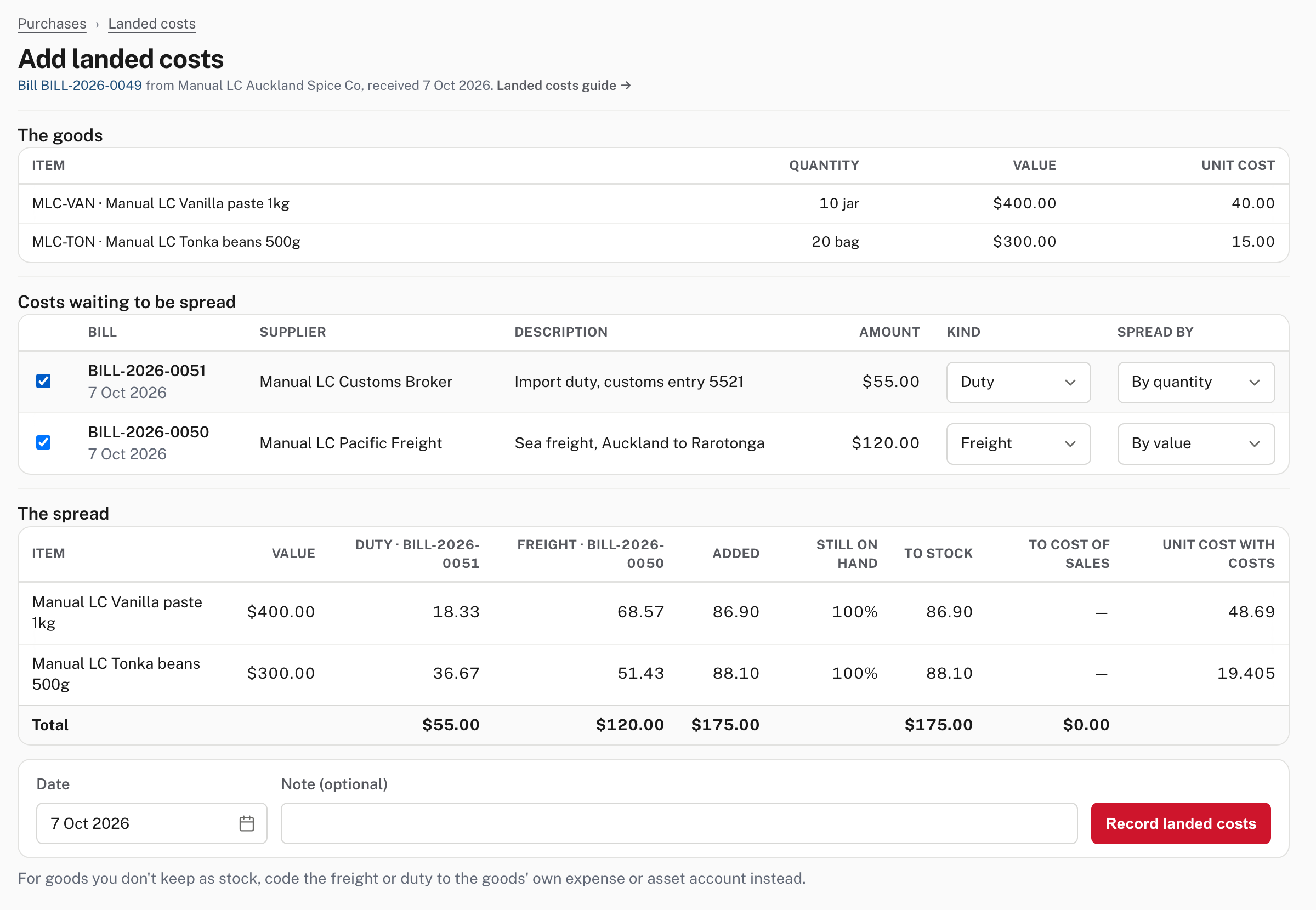Viewport: 1316px width, 910px height.
Task: Select the MLC-VAN Vanilla paste goods row text
Action: pos(161,203)
